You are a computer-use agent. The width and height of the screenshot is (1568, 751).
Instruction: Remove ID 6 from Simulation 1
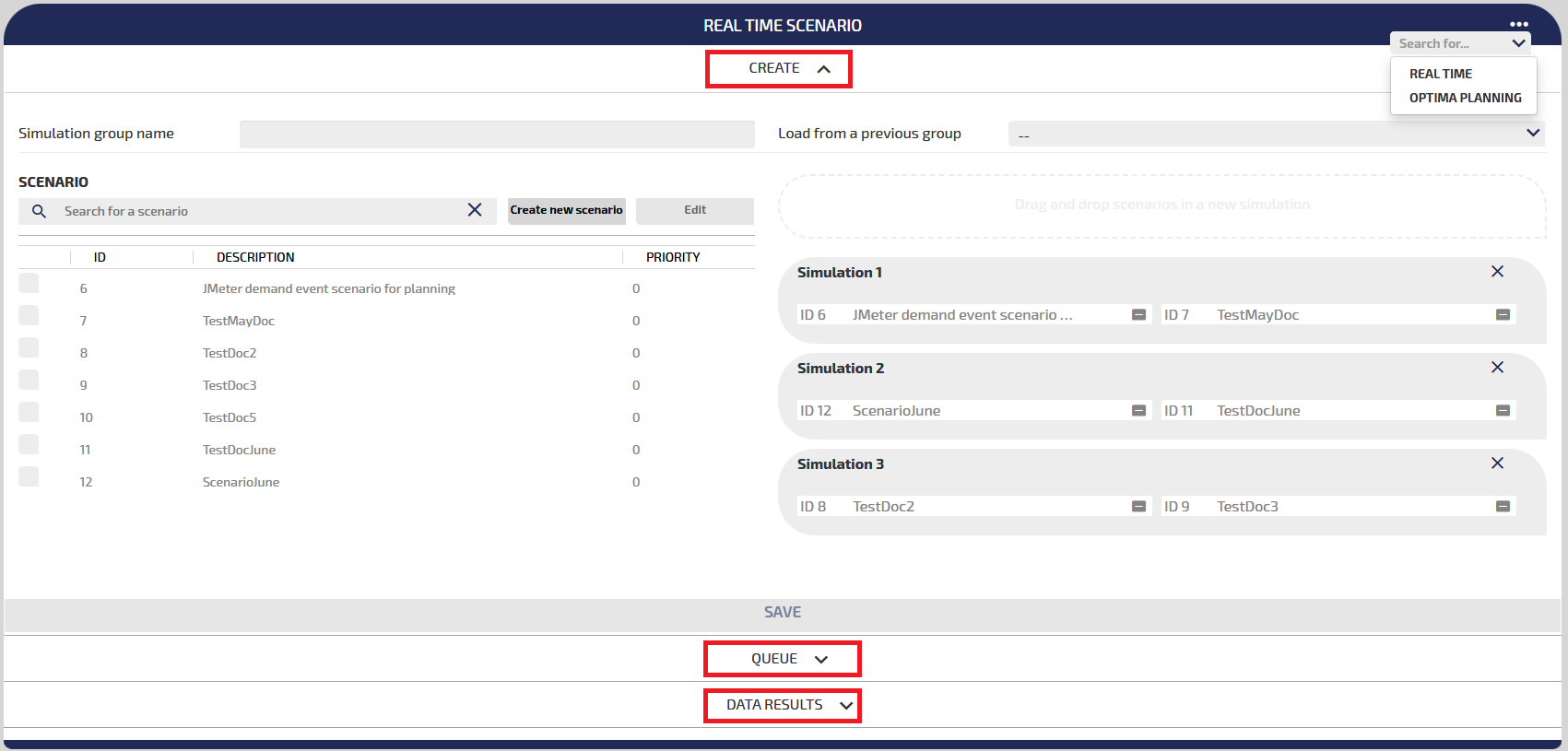pyautogui.click(x=1138, y=315)
